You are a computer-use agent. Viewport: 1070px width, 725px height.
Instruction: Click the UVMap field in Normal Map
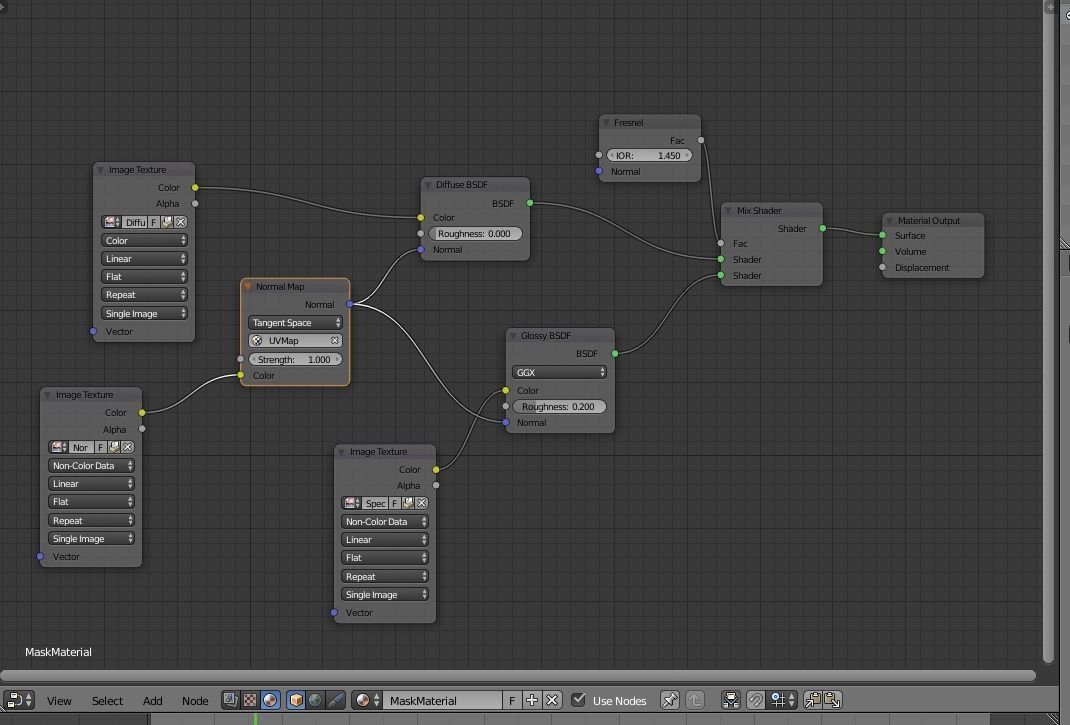[x=295, y=341]
